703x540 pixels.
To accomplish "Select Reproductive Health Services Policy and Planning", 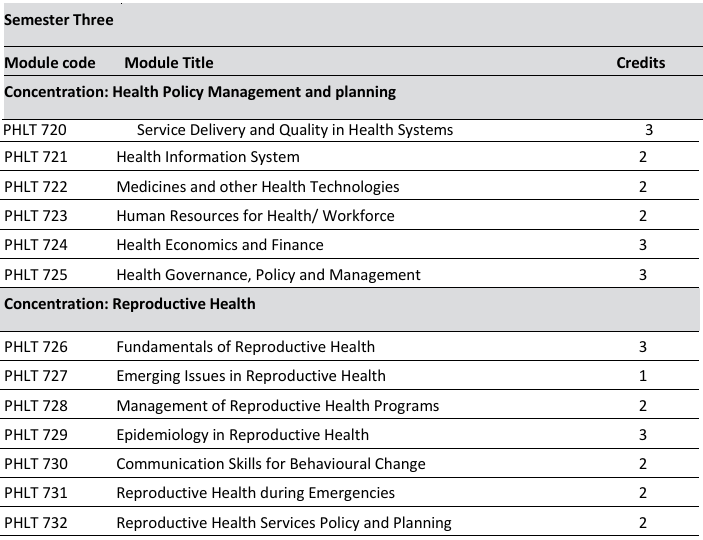I will [x=284, y=522].
